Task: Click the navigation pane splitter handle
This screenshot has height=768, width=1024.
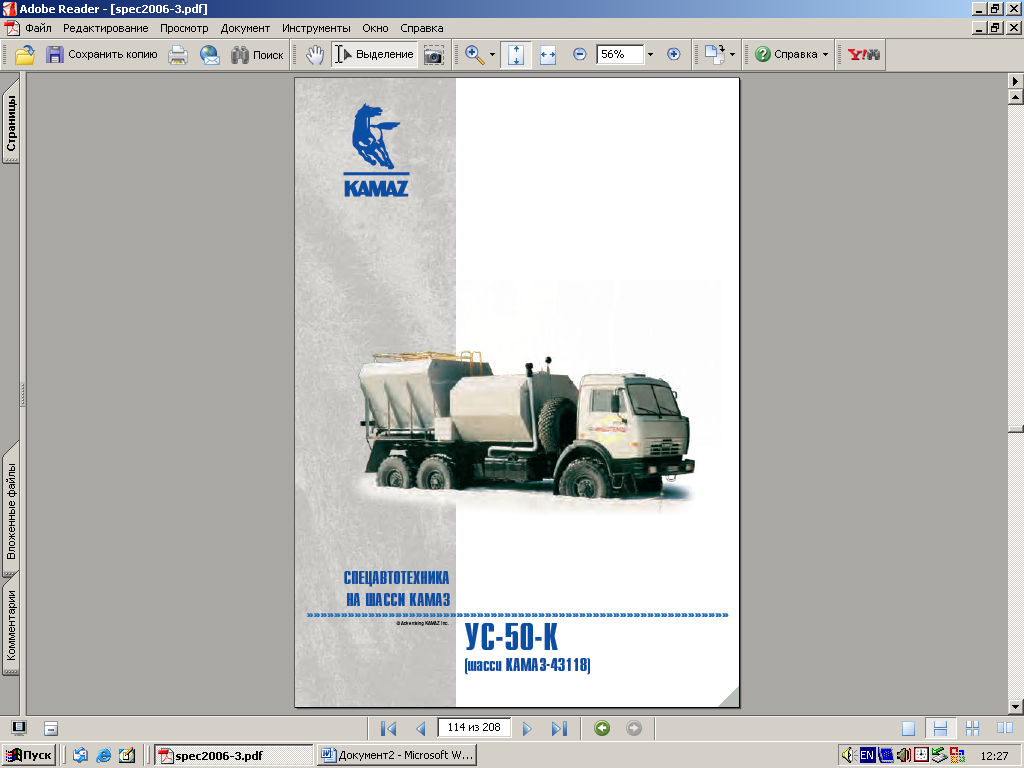Action: pyautogui.click(x=23, y=394)
